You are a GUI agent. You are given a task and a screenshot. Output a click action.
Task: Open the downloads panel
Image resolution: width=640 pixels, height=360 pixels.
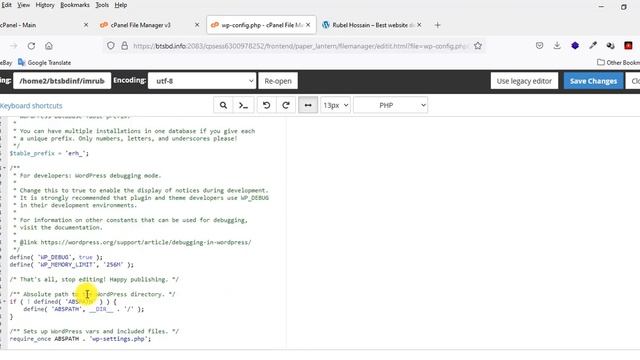pyautogui.click(x=557, y=46)
